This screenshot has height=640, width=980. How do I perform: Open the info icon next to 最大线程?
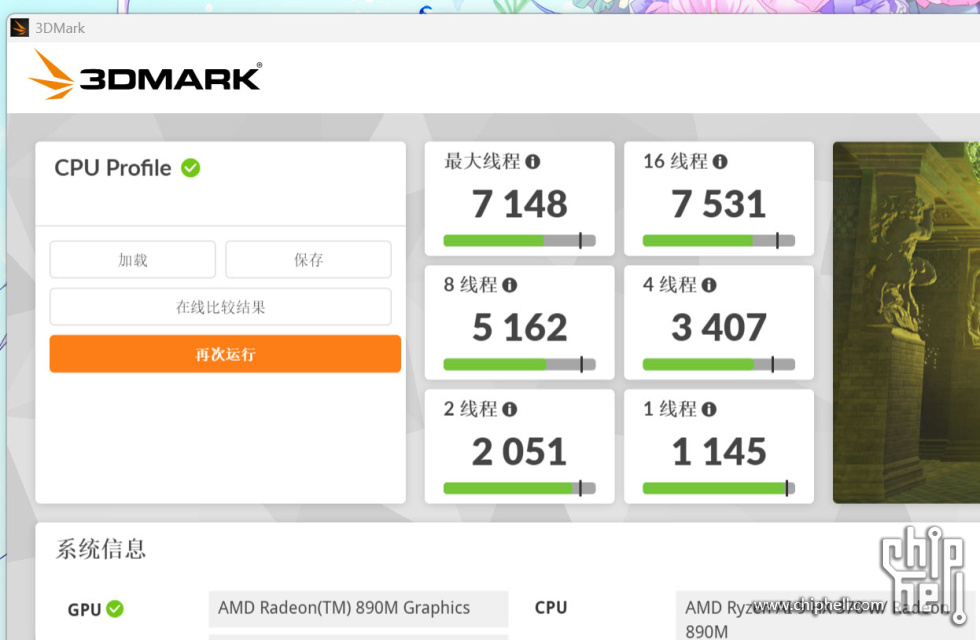tap(532, 162)
